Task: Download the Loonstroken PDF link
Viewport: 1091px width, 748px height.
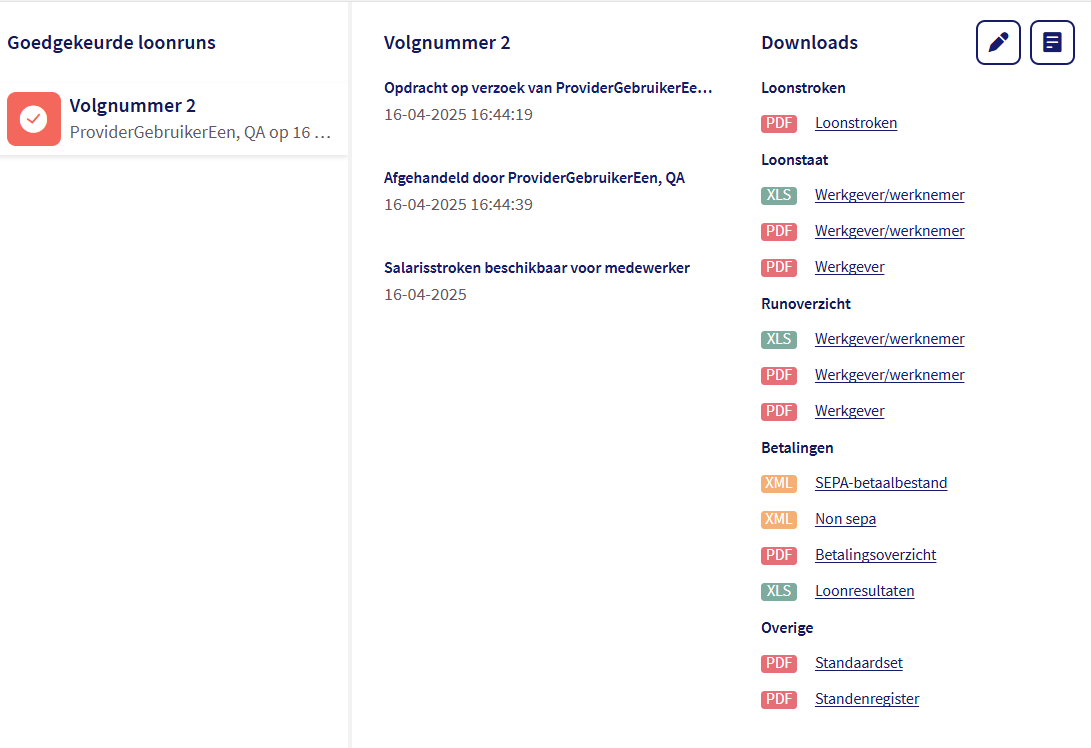Action: 855,123
